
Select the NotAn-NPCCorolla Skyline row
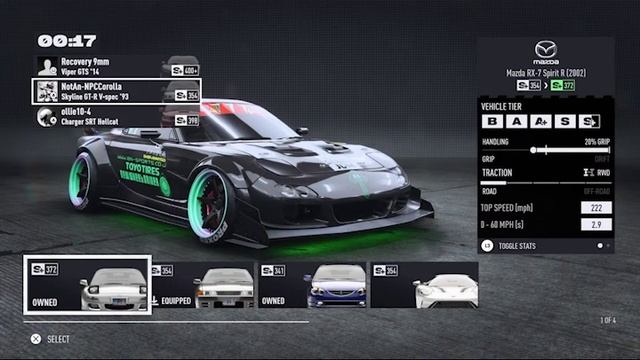(x=117, y=91)
